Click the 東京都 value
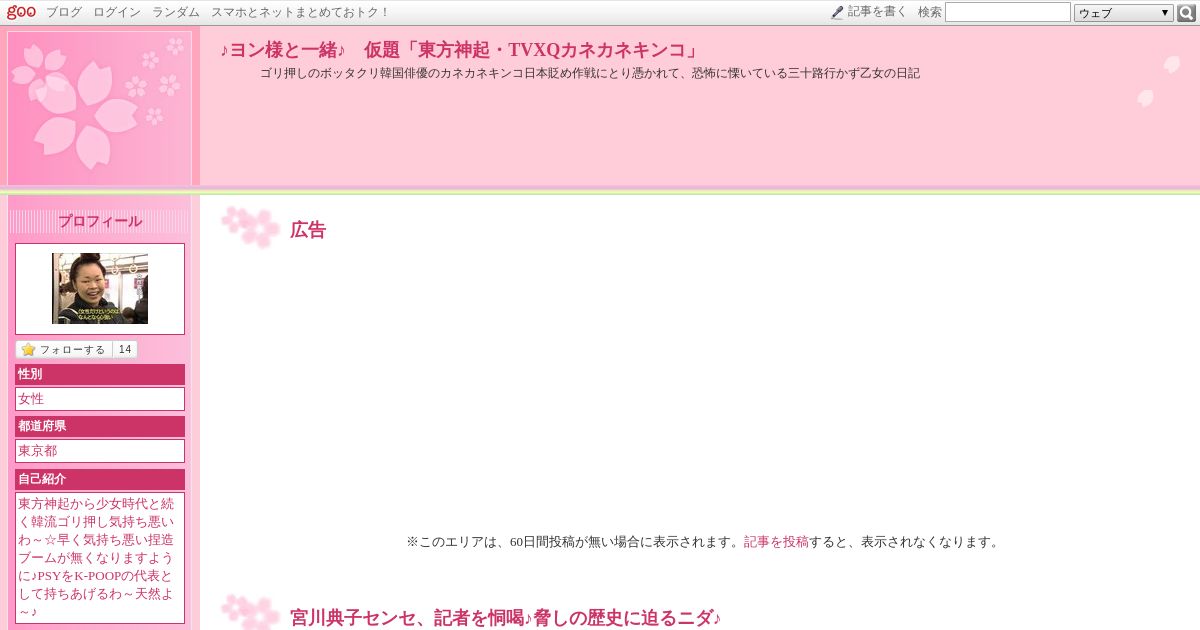The height and width of the screenshot is (630, 1200). 100,451
